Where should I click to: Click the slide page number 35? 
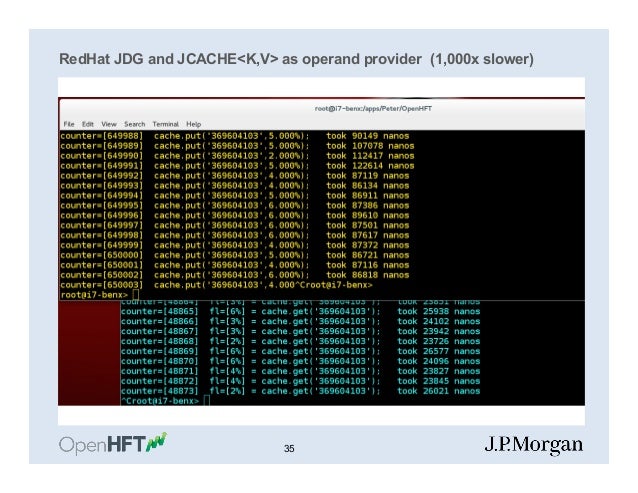(x=289, y=449)
